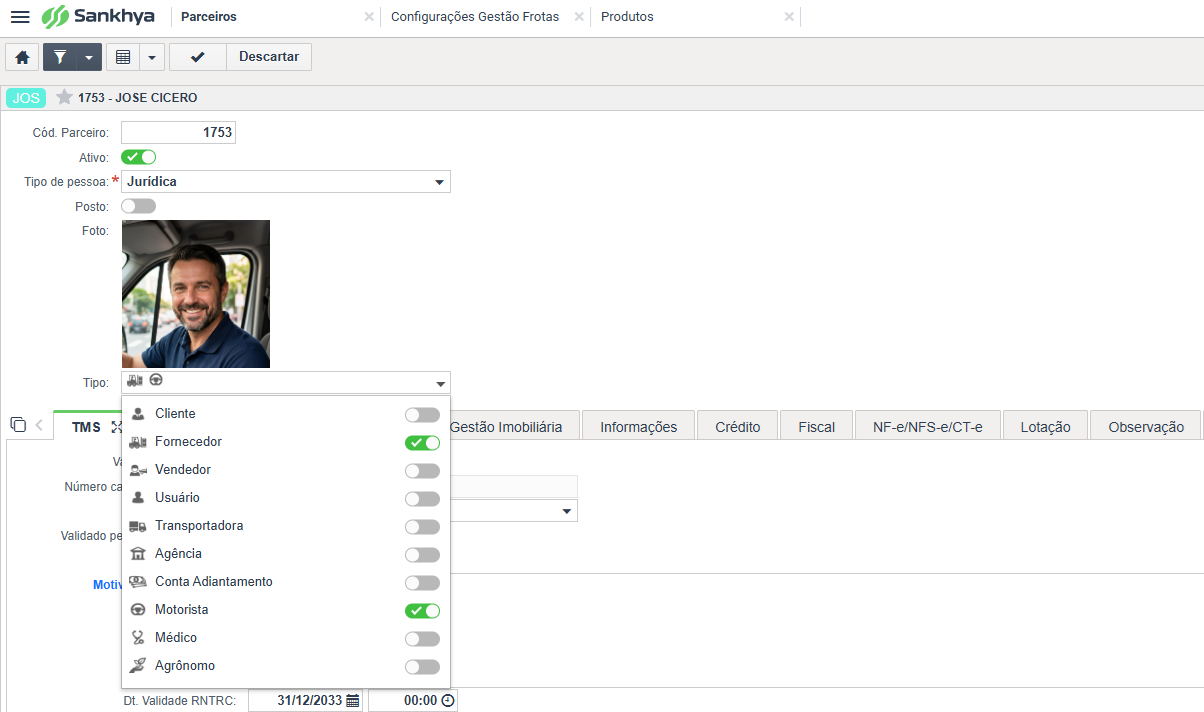Click the Cód. Parceiro field
The image size is (1204, 712).
point(178,133)
